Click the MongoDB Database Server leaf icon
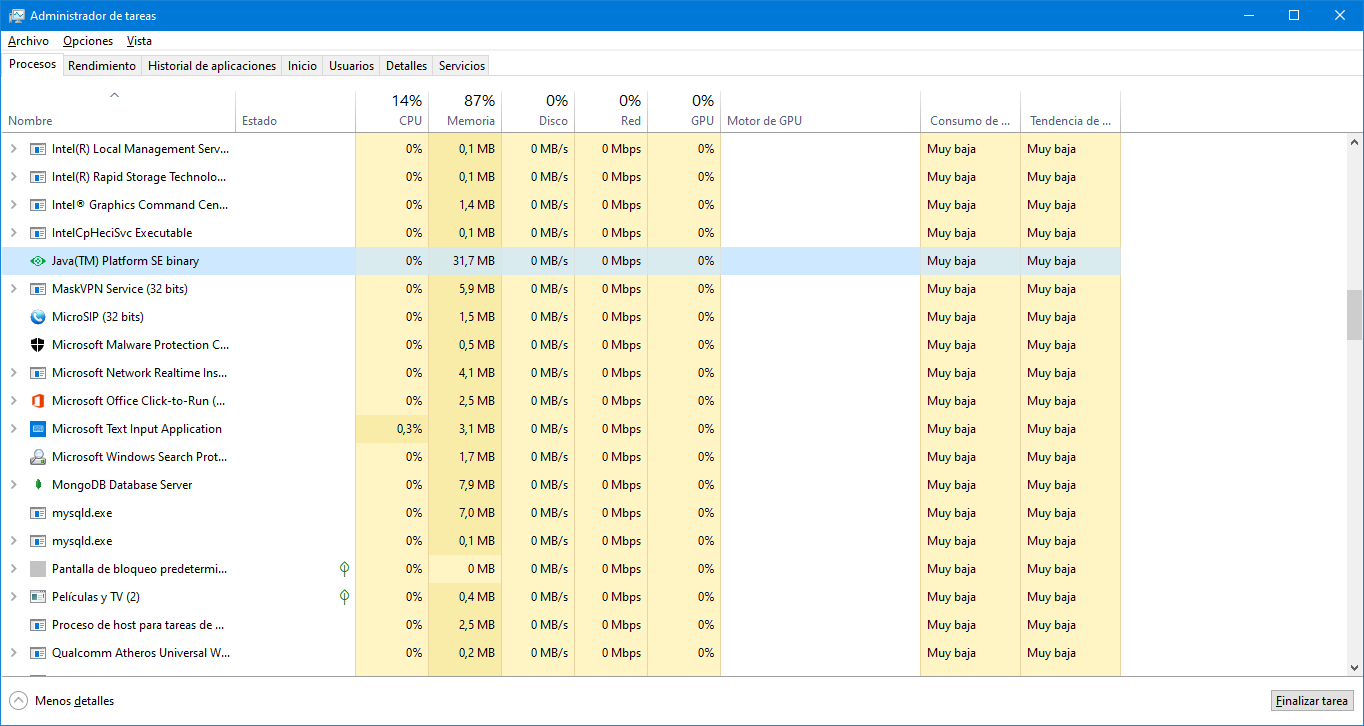The image size is (1364, 726). [x=38, y=485]
